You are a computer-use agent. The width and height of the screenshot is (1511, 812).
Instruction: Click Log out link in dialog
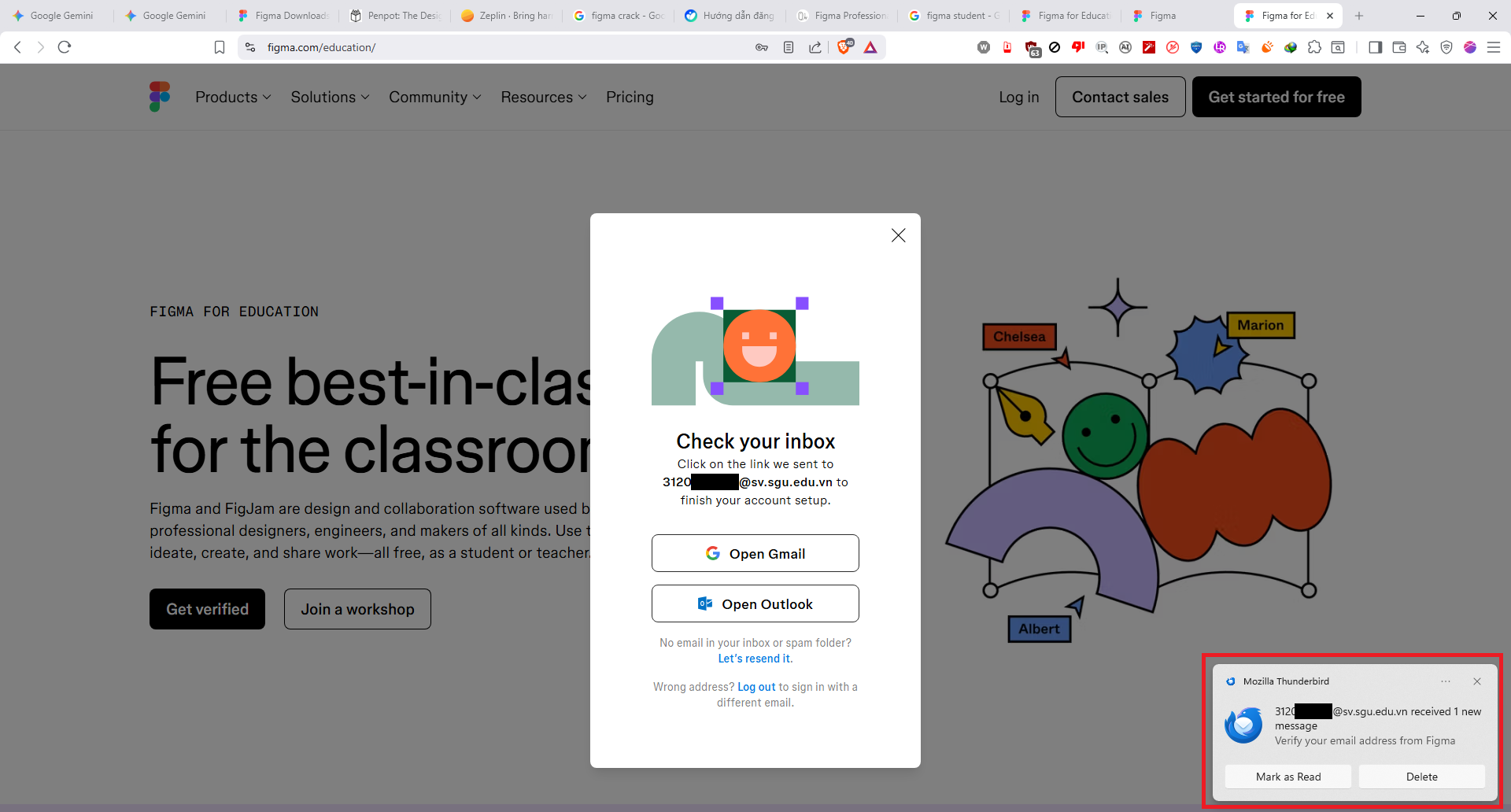(x=756, y=687)
